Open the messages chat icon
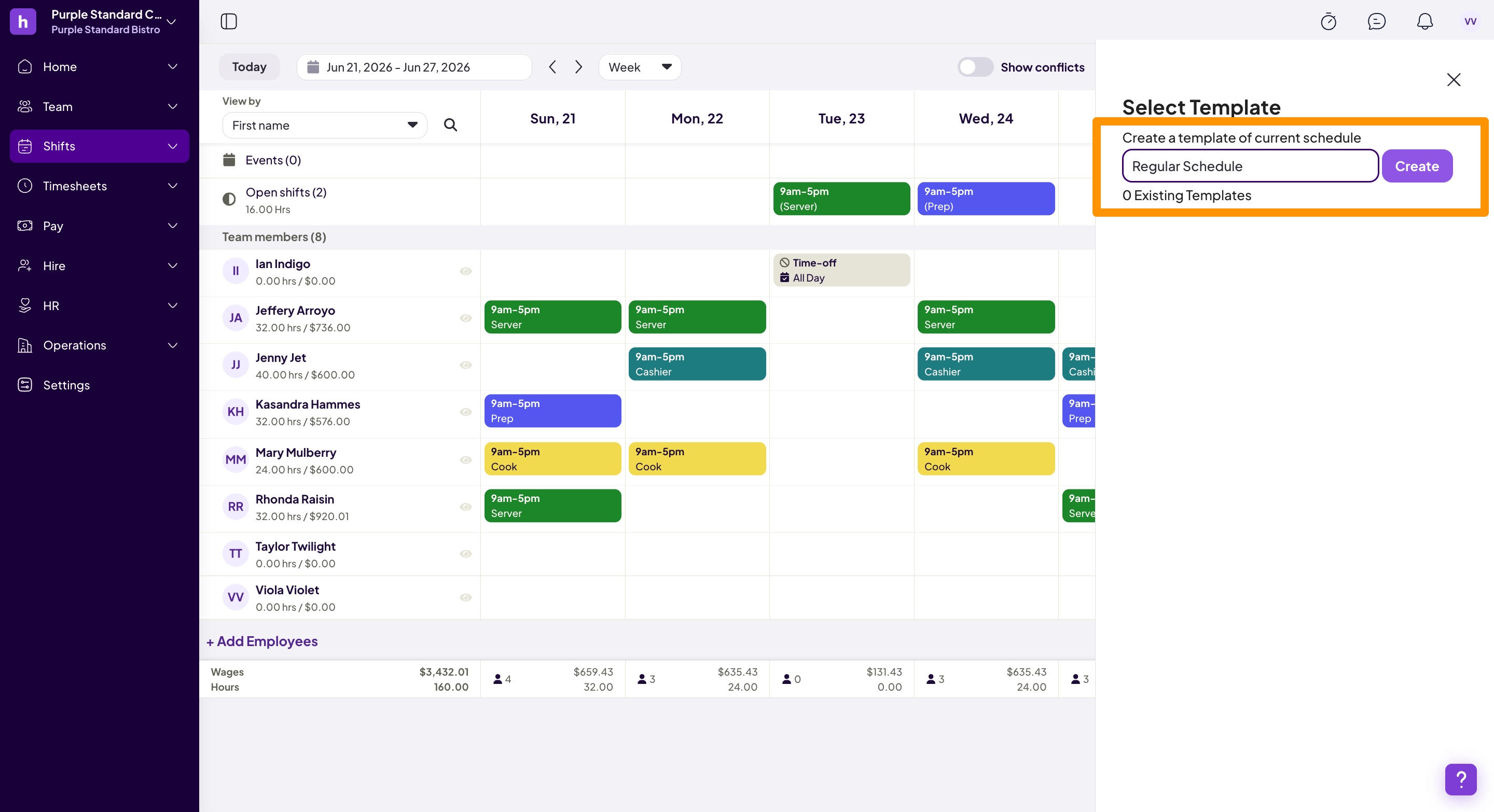 tap(1376, 21)
